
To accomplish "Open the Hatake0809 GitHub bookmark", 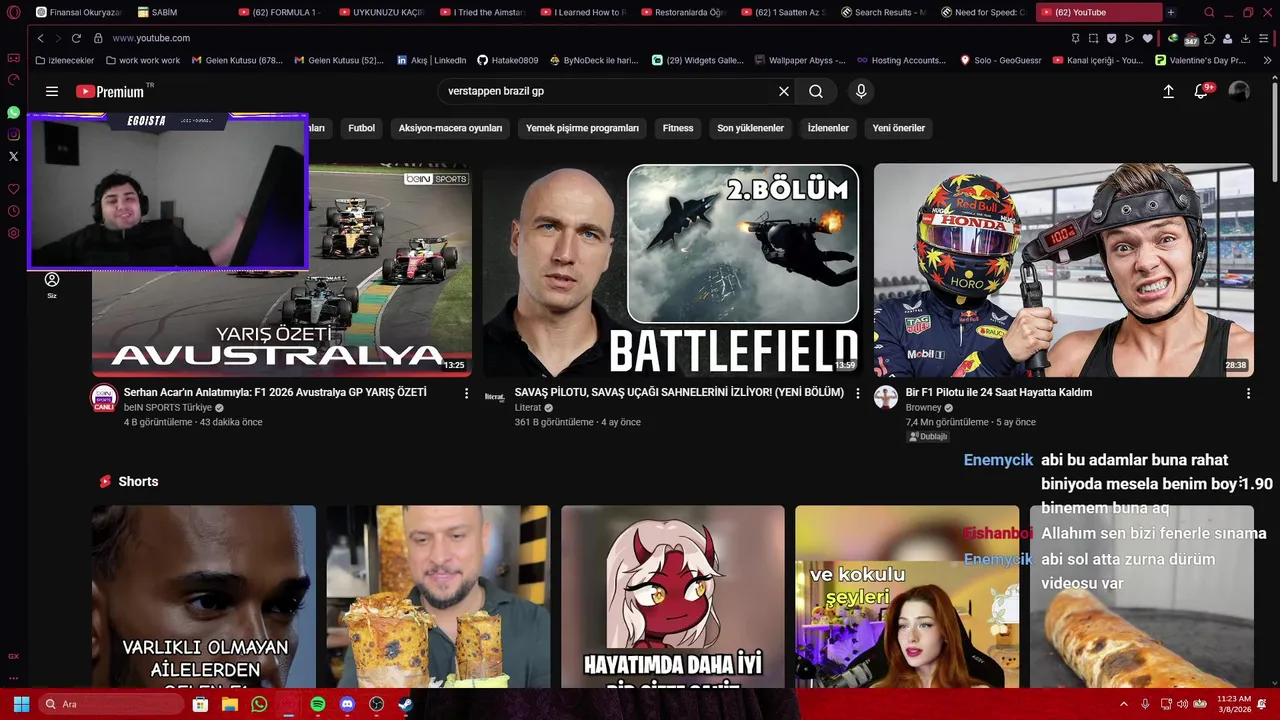I will click(x=507, y=60).
